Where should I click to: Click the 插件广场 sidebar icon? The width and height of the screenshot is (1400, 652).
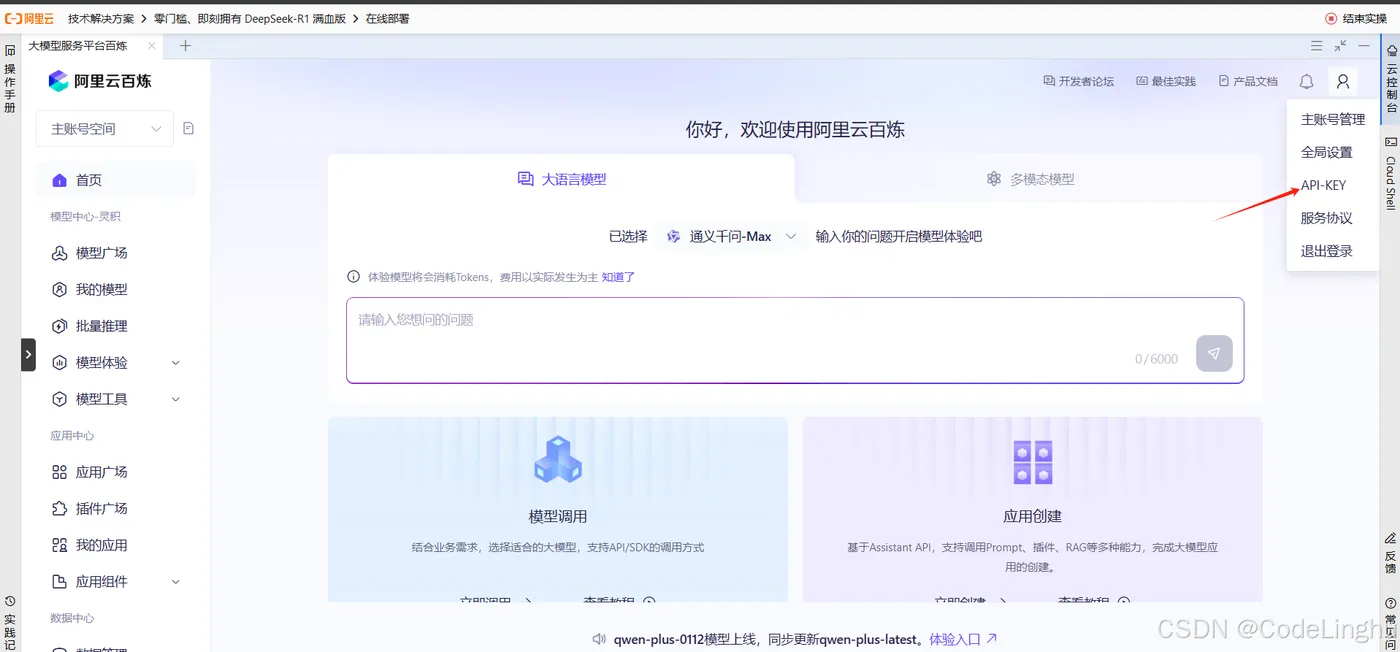coord(59,508)
